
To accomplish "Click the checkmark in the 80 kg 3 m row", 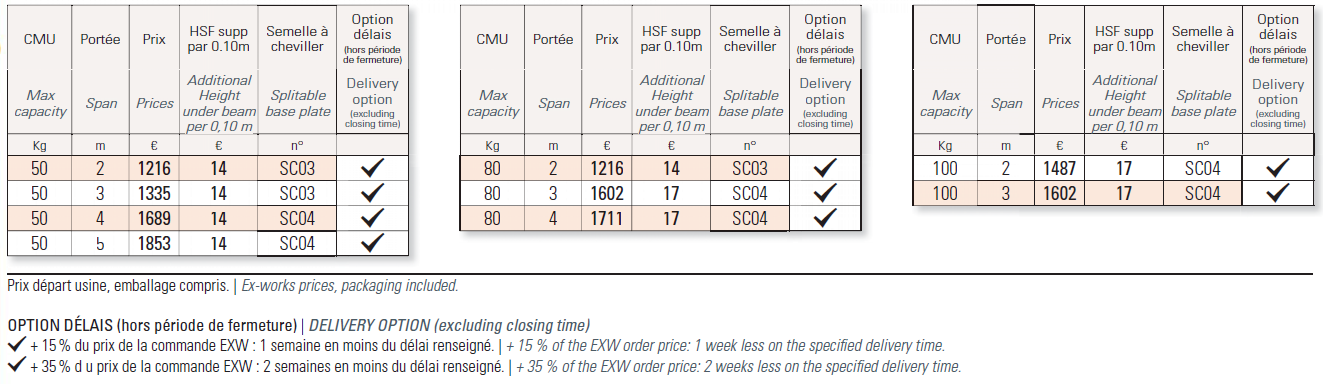I will click(x=825, y=193).
